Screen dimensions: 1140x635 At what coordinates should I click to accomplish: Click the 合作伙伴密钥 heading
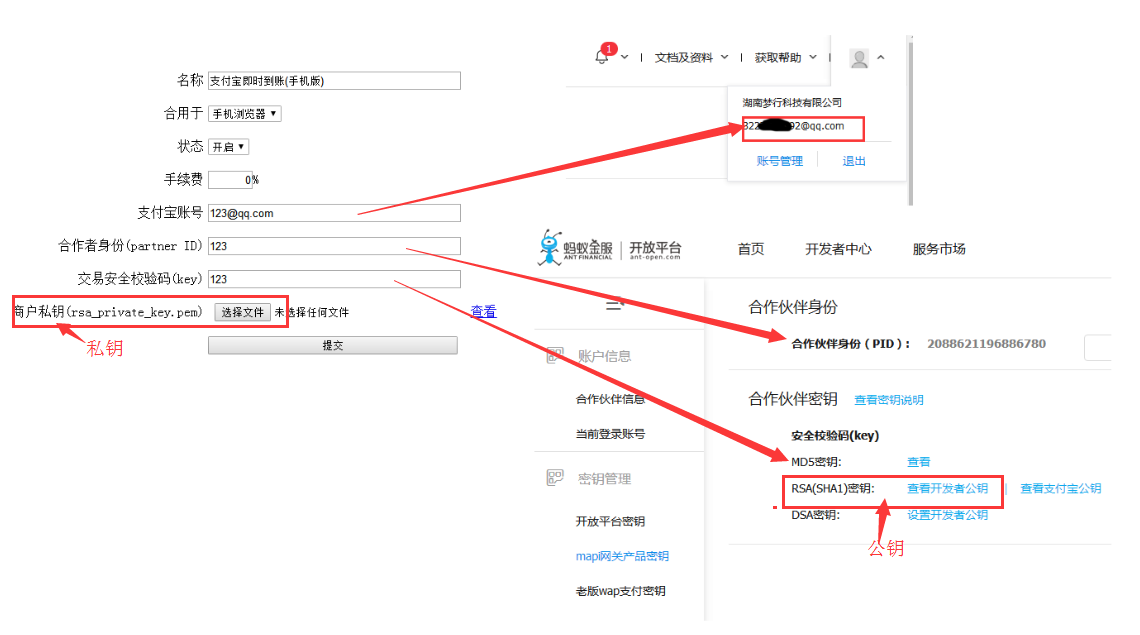[x=793, y=399]
